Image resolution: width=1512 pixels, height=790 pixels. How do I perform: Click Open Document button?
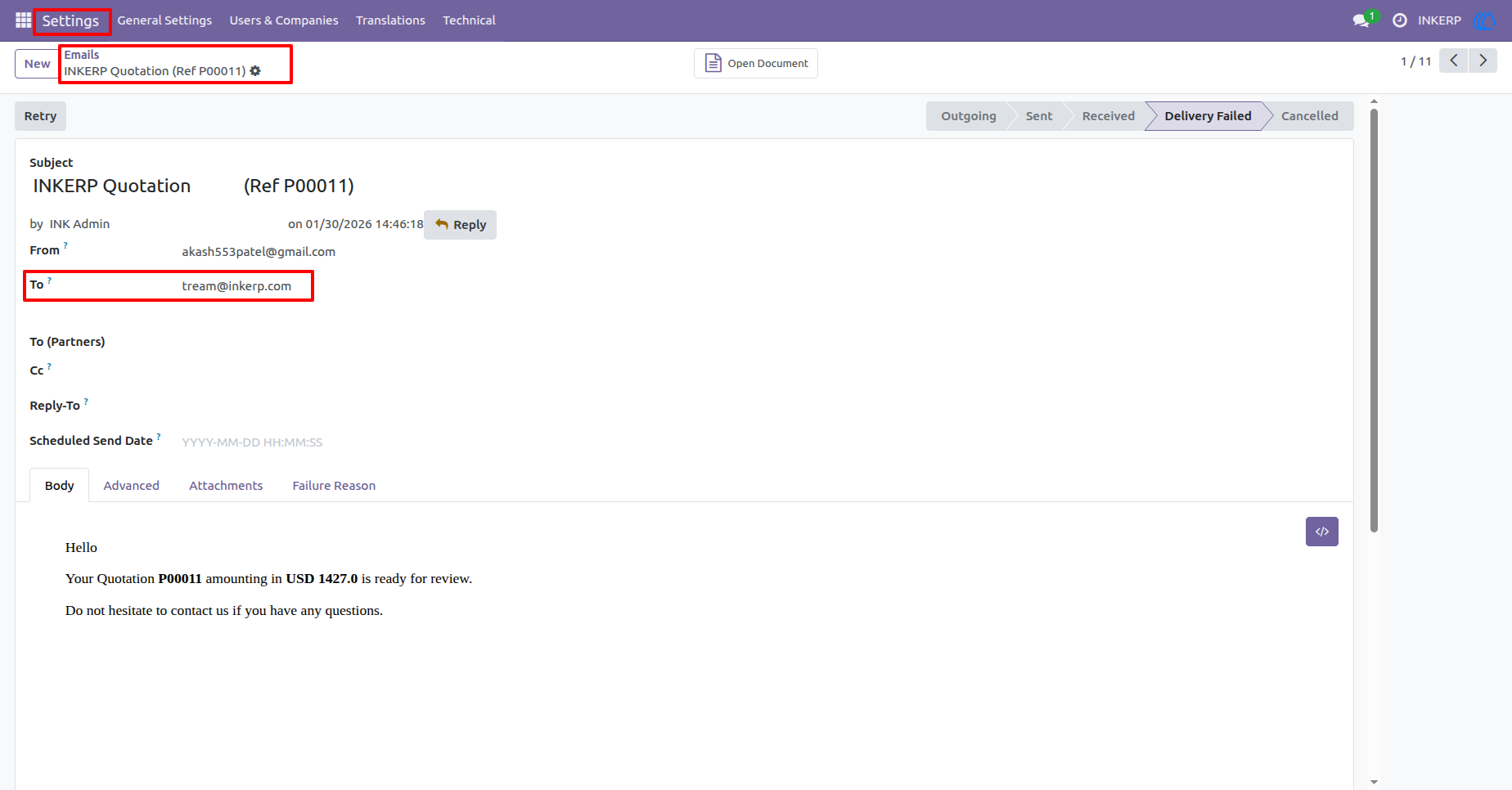point(756,63)
